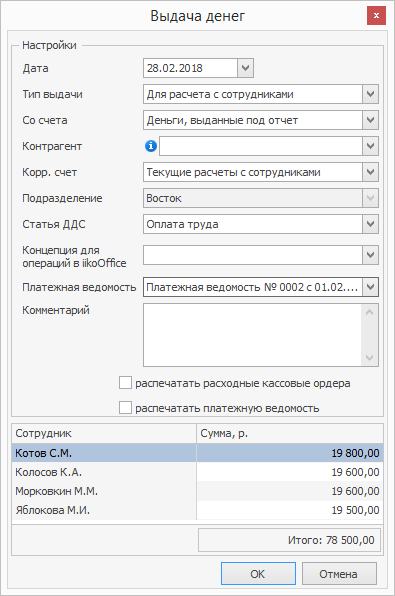Enable распечатать расходные кассовые ордера checkbox
Viewport: 395px width, 596px height.
125,383
